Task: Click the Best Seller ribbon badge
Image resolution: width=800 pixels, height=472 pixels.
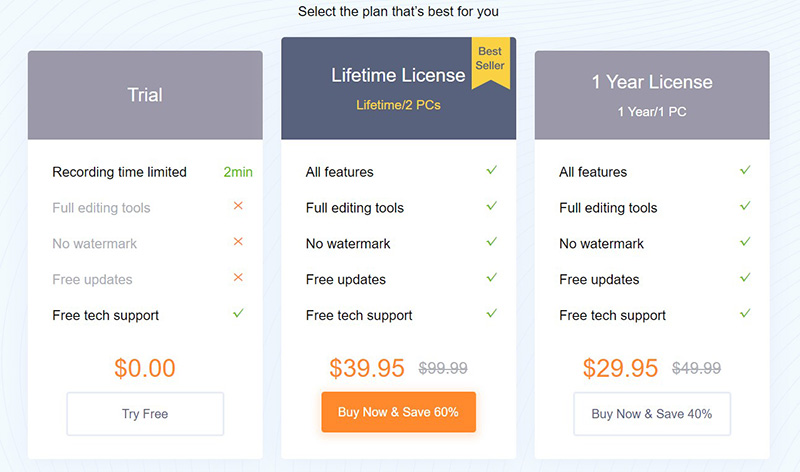Action: pyautogui.click(x=490, y=62)
